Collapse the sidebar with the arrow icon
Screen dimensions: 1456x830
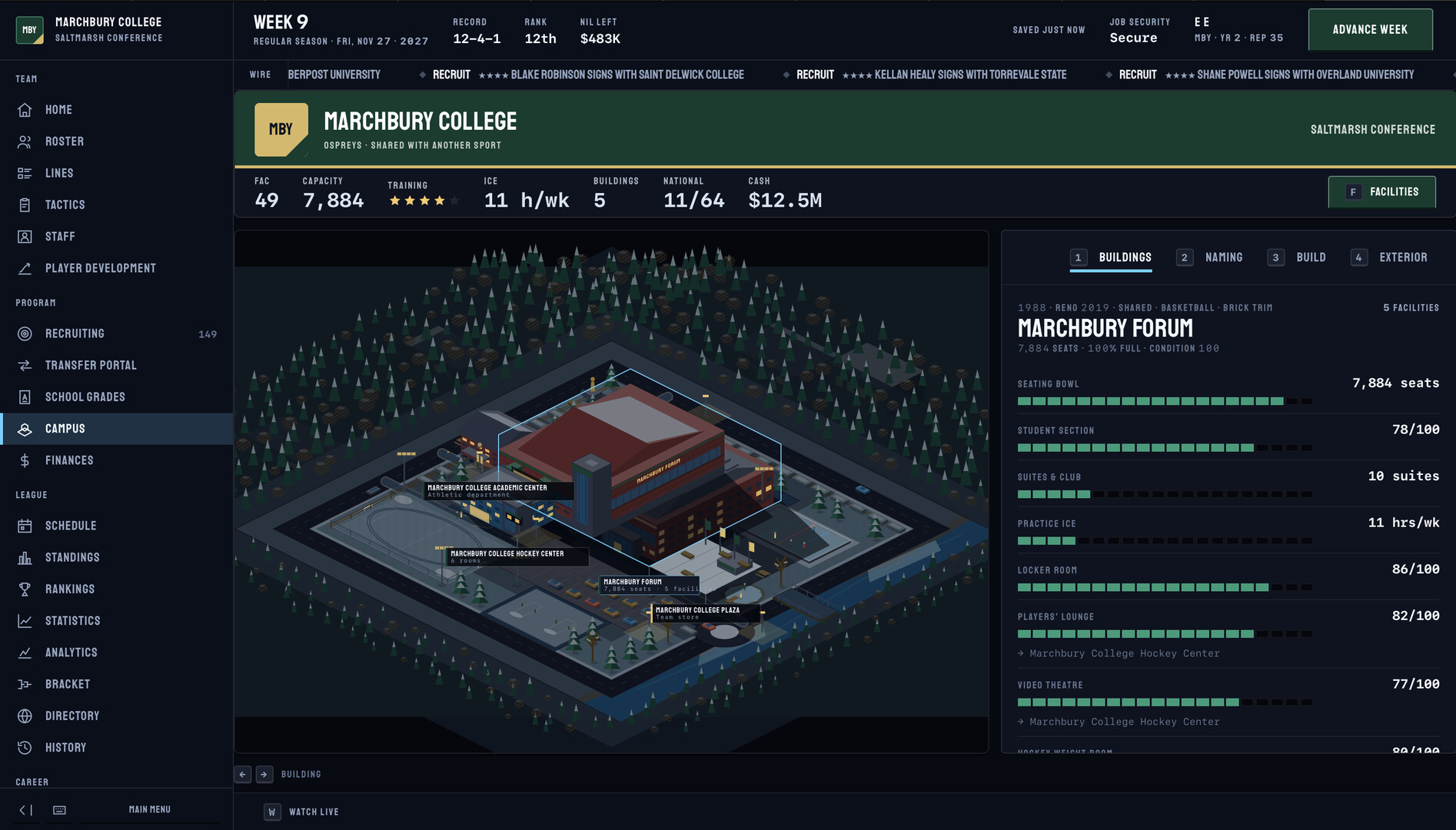click(25, 810)
